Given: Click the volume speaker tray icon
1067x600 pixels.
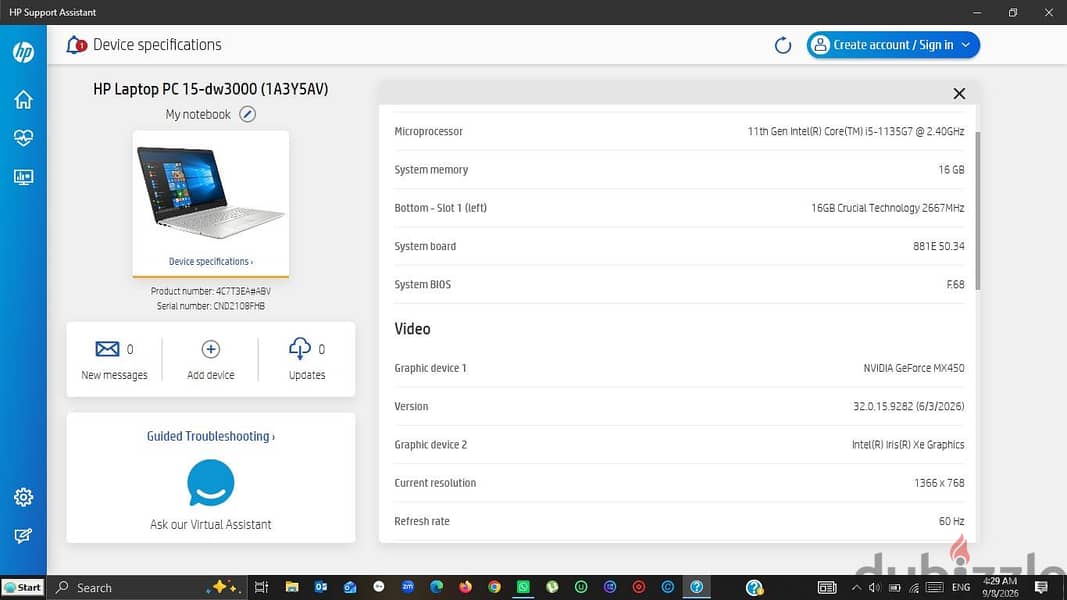Looking at the screenshot, I should tap(874, 588).
